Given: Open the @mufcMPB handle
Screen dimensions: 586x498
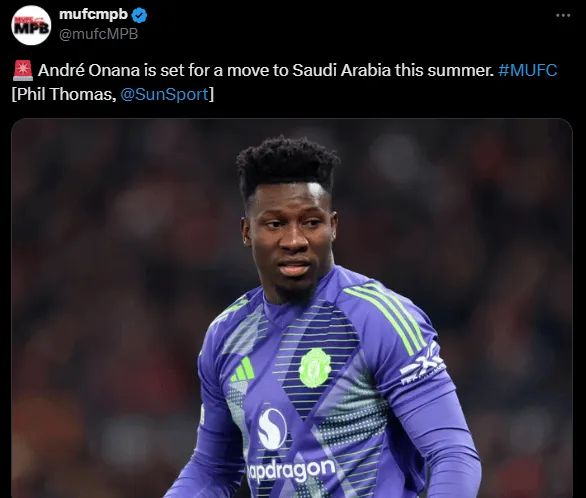Looking at the screenshot, I should pyautogui.click(x=99, y=34).
